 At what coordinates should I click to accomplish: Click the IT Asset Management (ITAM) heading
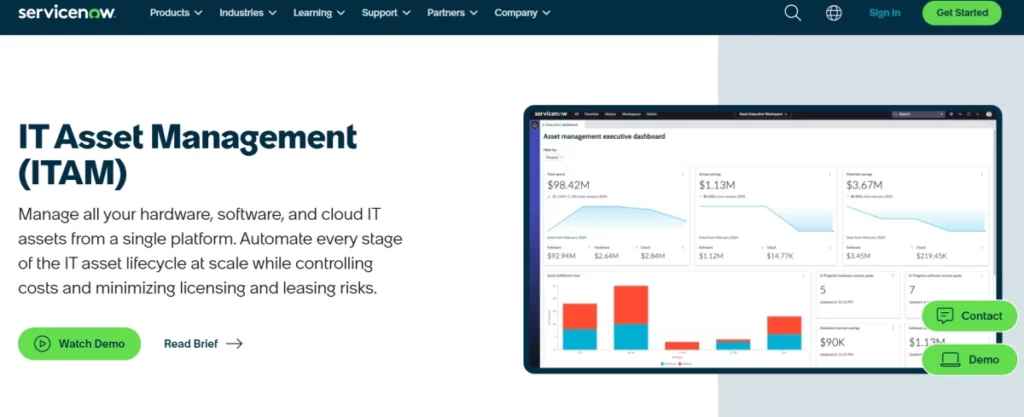[187, 155]
